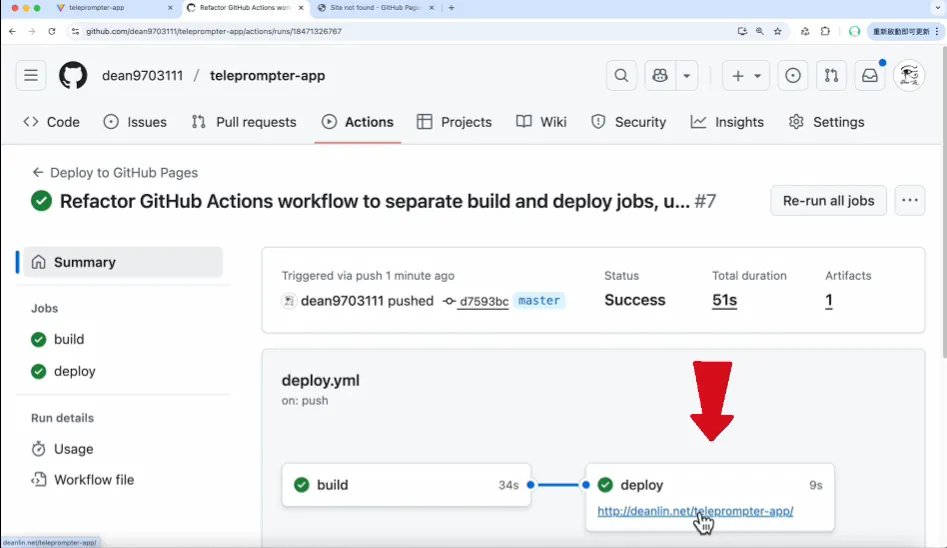Open Workflow file under Run details
This screenshot has height=548, width=947.
click(83, 480)
